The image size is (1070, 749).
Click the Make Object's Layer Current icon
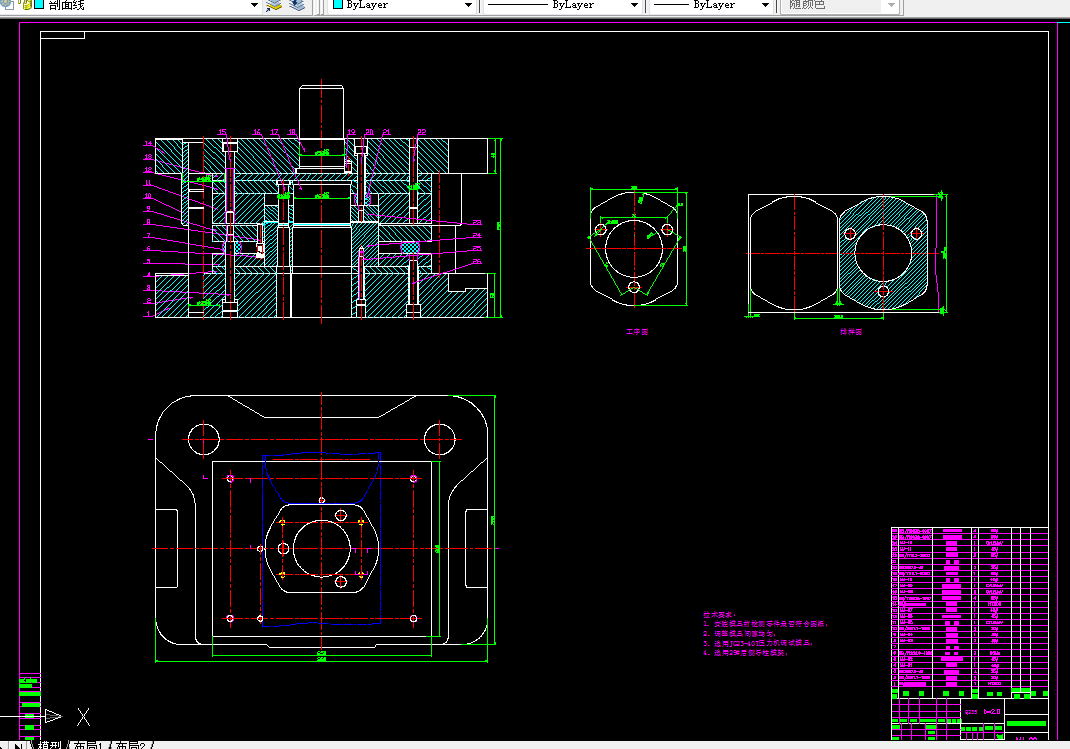pos(274,5)
